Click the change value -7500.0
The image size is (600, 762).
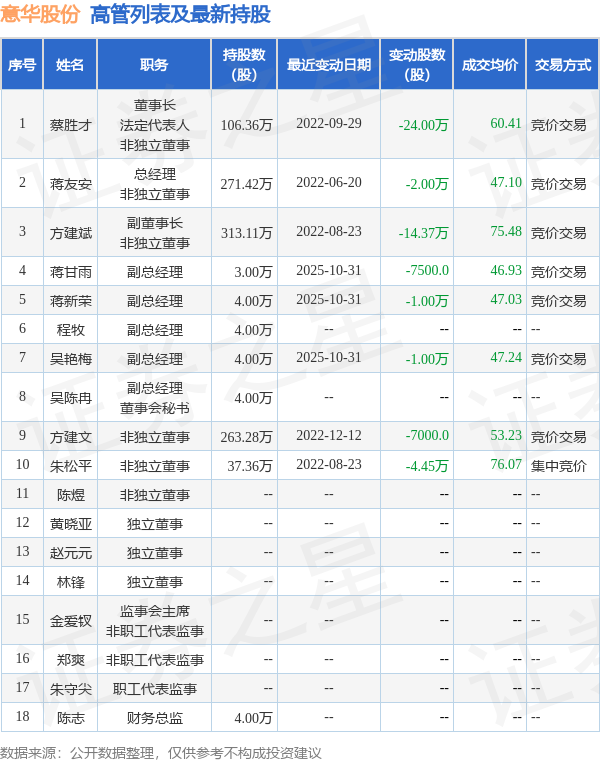427,270
